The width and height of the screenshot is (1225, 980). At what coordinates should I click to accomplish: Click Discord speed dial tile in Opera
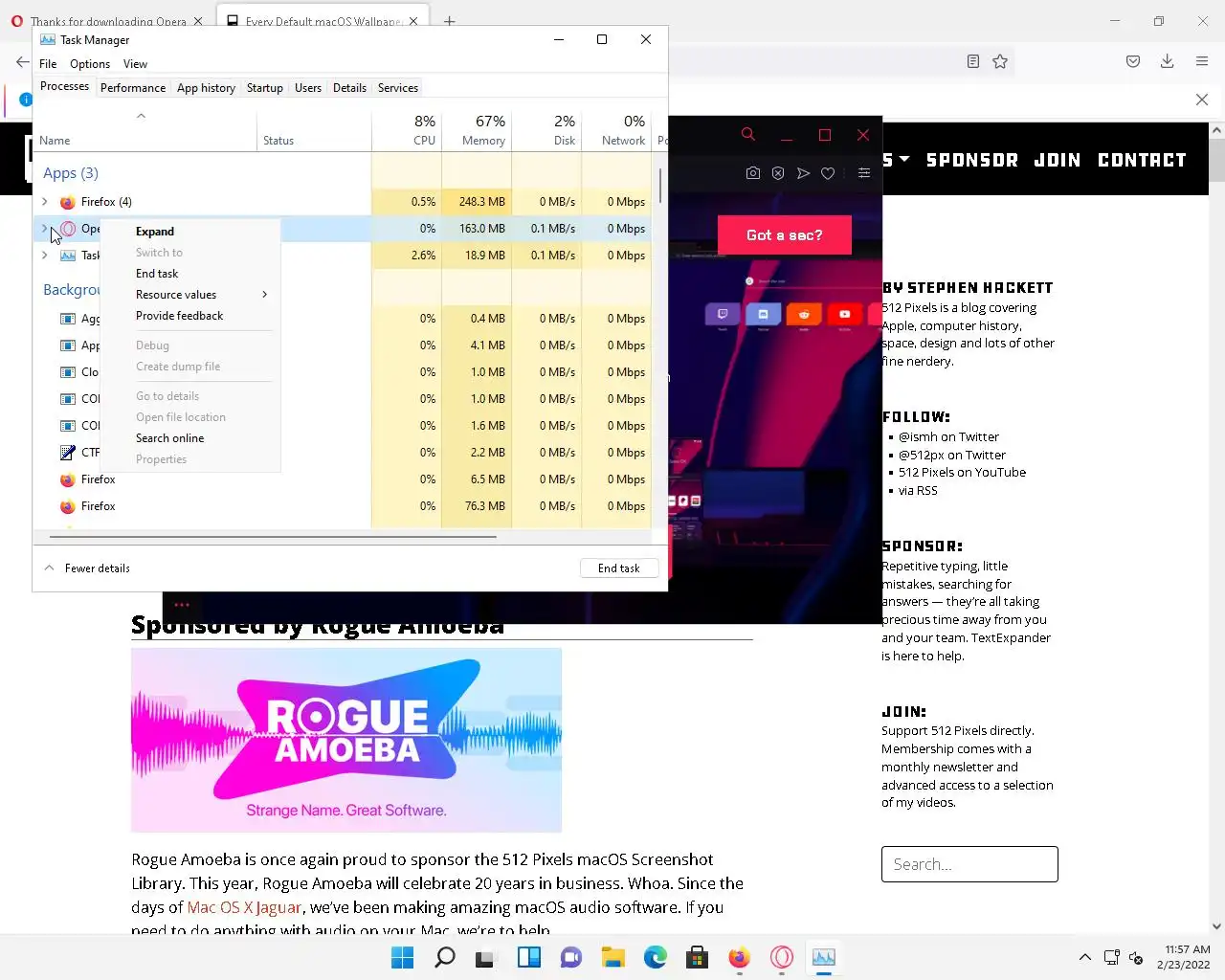(x=763, y=314)
